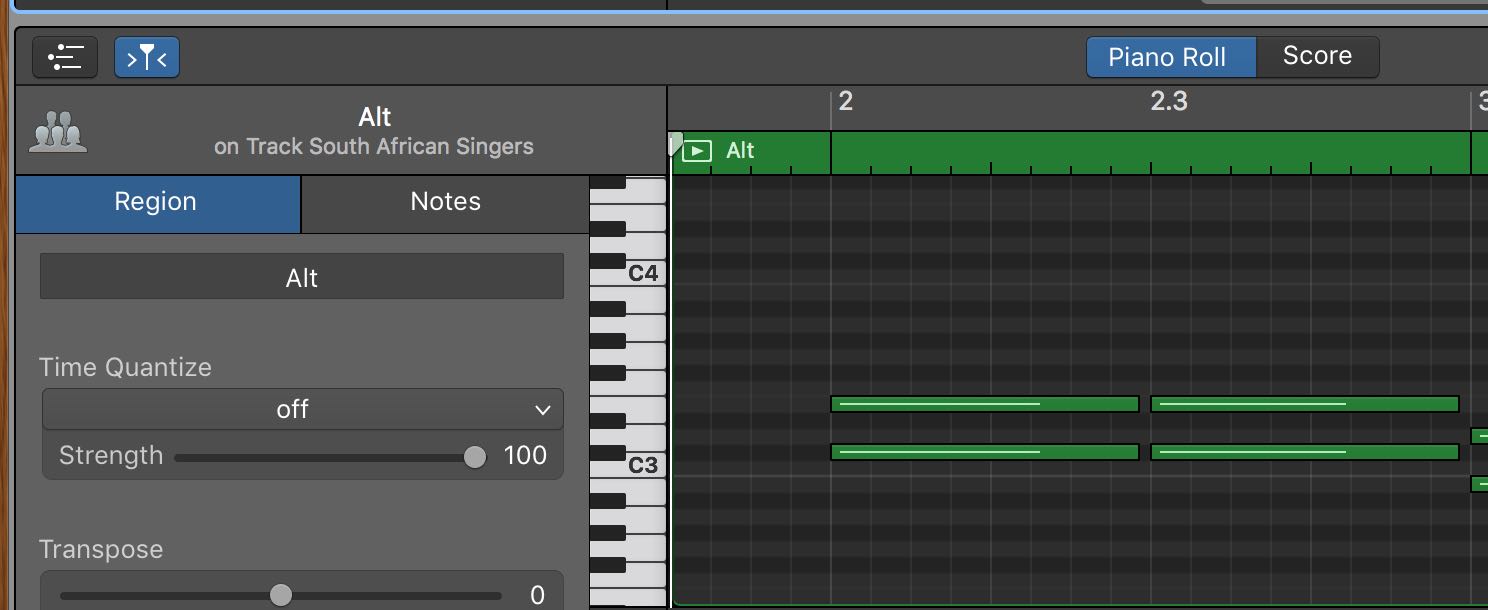Viewport: 1488px width, 610px height.
Task: Open the Time Quantize dropdown
Action: [302, 410]
